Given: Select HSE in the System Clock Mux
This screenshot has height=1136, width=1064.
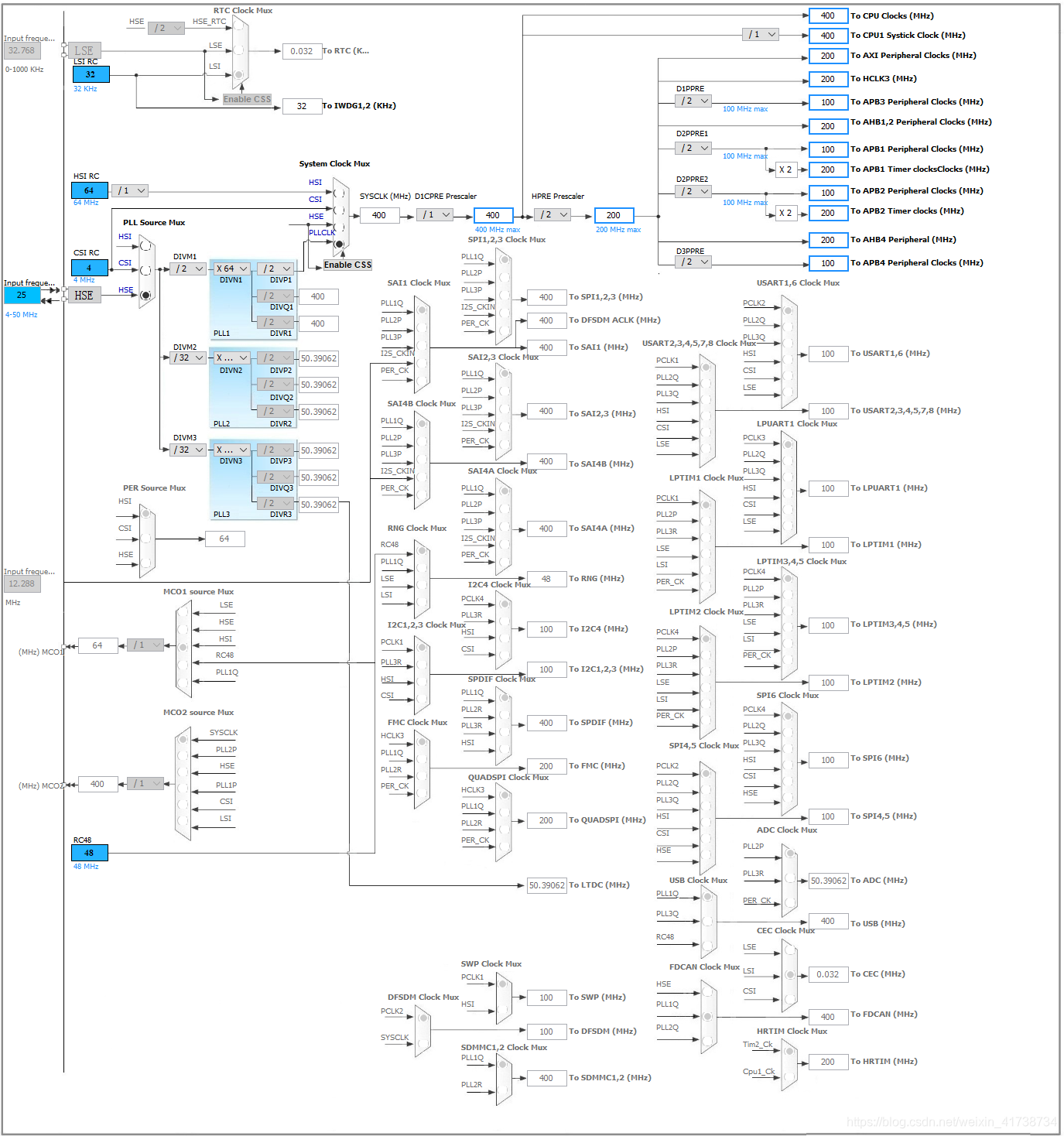Looking at the screenshot, I should pos(339,226).
